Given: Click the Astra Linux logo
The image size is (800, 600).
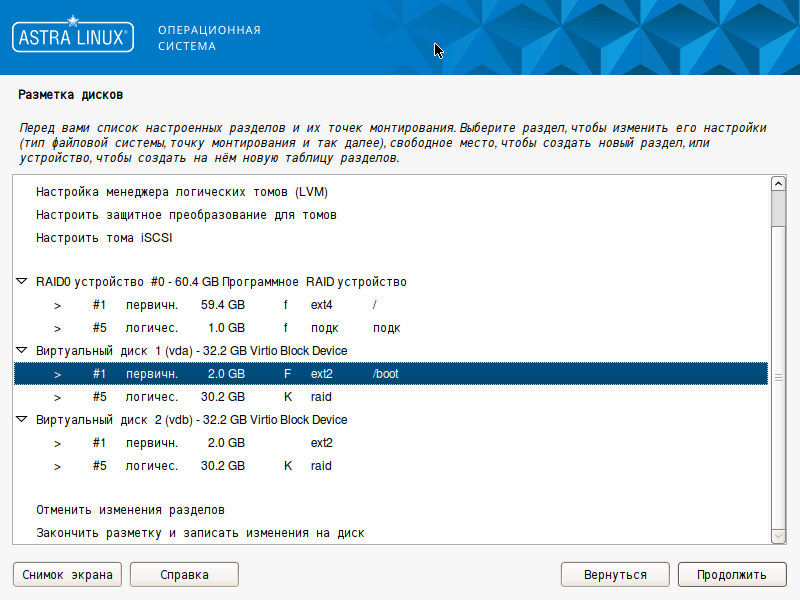Looking at the screenshot, I should coord(71,37).
